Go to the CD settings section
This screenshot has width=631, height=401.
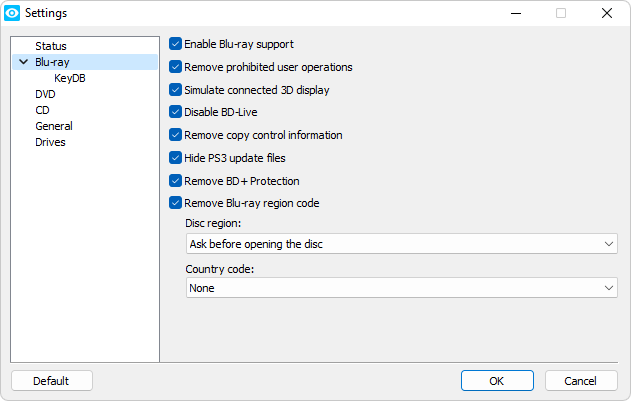[x=42, y=110]
